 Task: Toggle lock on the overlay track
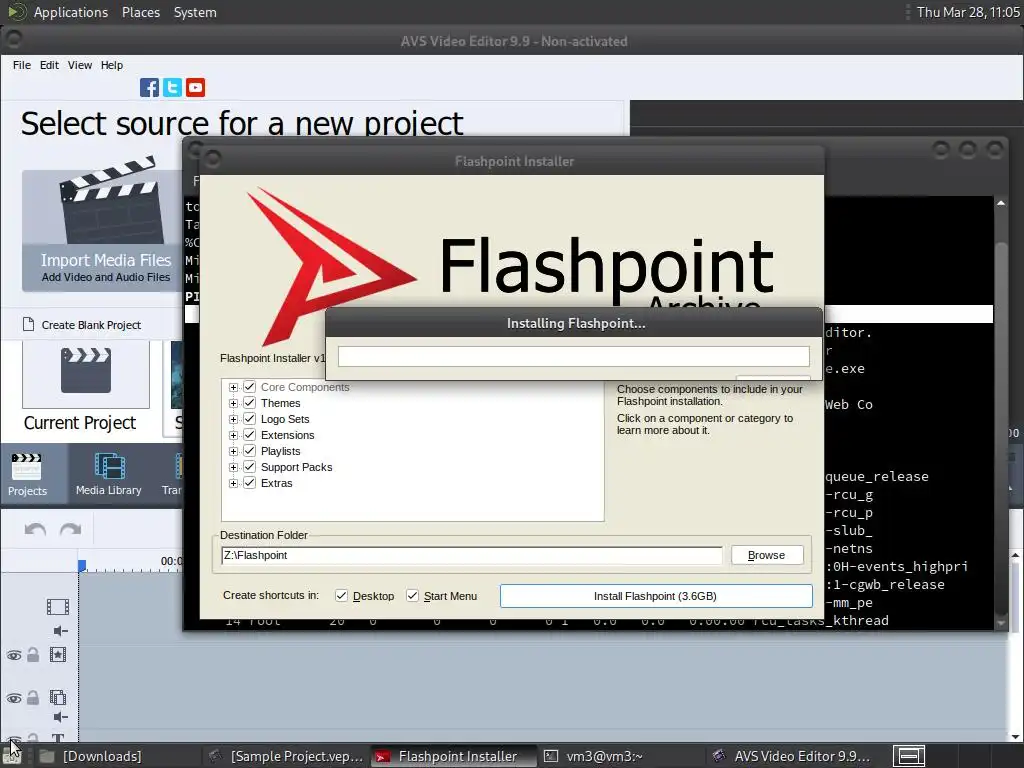tap(33, 697)
